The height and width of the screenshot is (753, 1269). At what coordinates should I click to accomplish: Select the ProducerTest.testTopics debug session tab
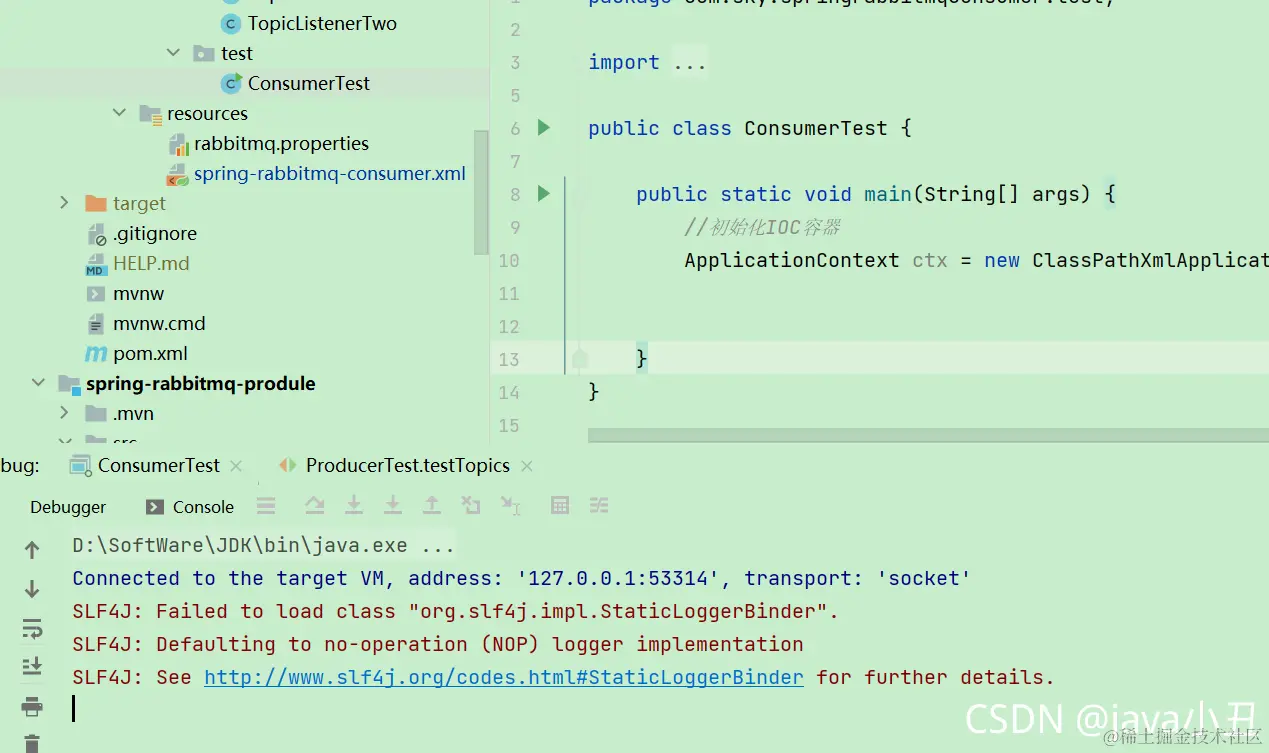tap(408, 465)
